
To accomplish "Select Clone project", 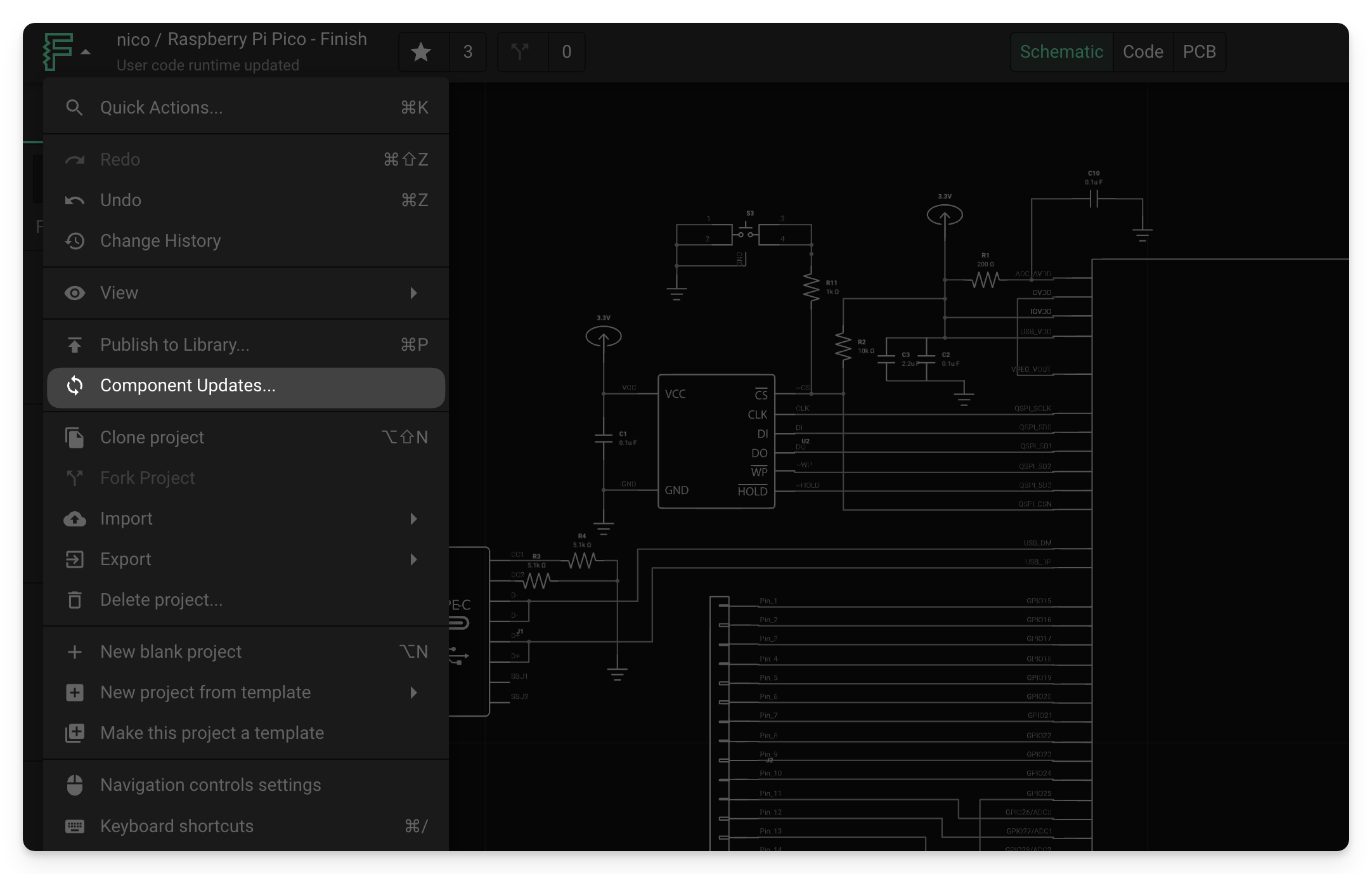I will 246,438.
